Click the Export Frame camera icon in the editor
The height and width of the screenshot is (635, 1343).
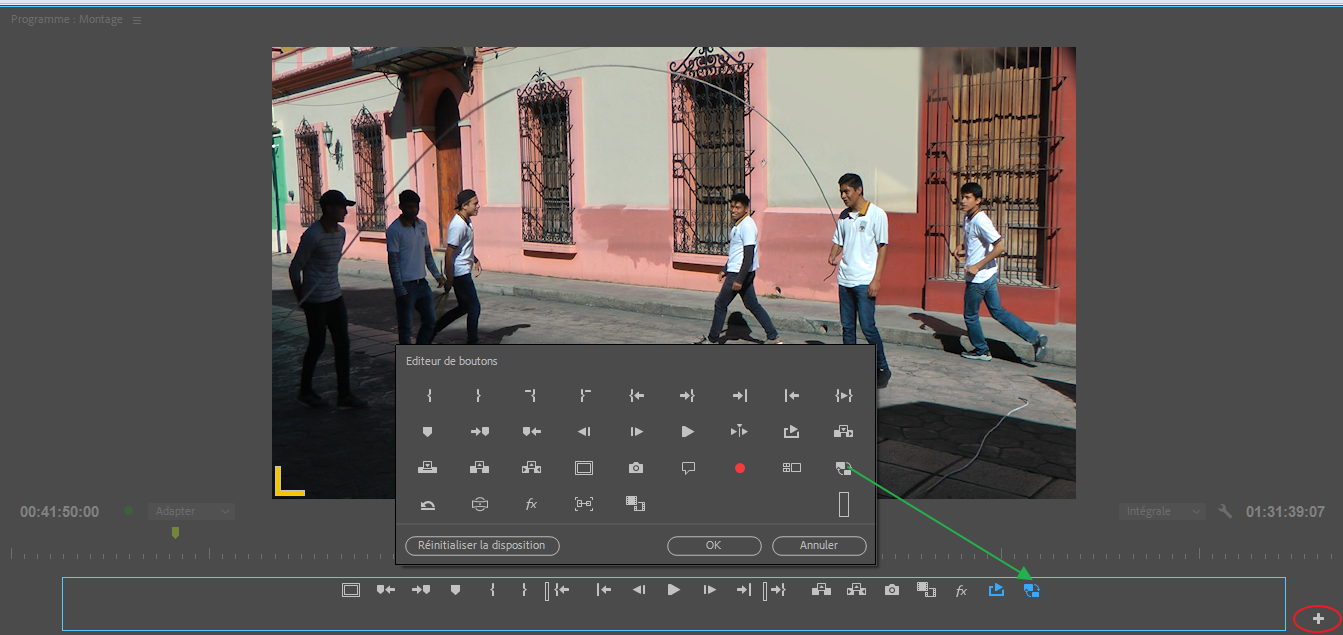[x=636, y=468]
